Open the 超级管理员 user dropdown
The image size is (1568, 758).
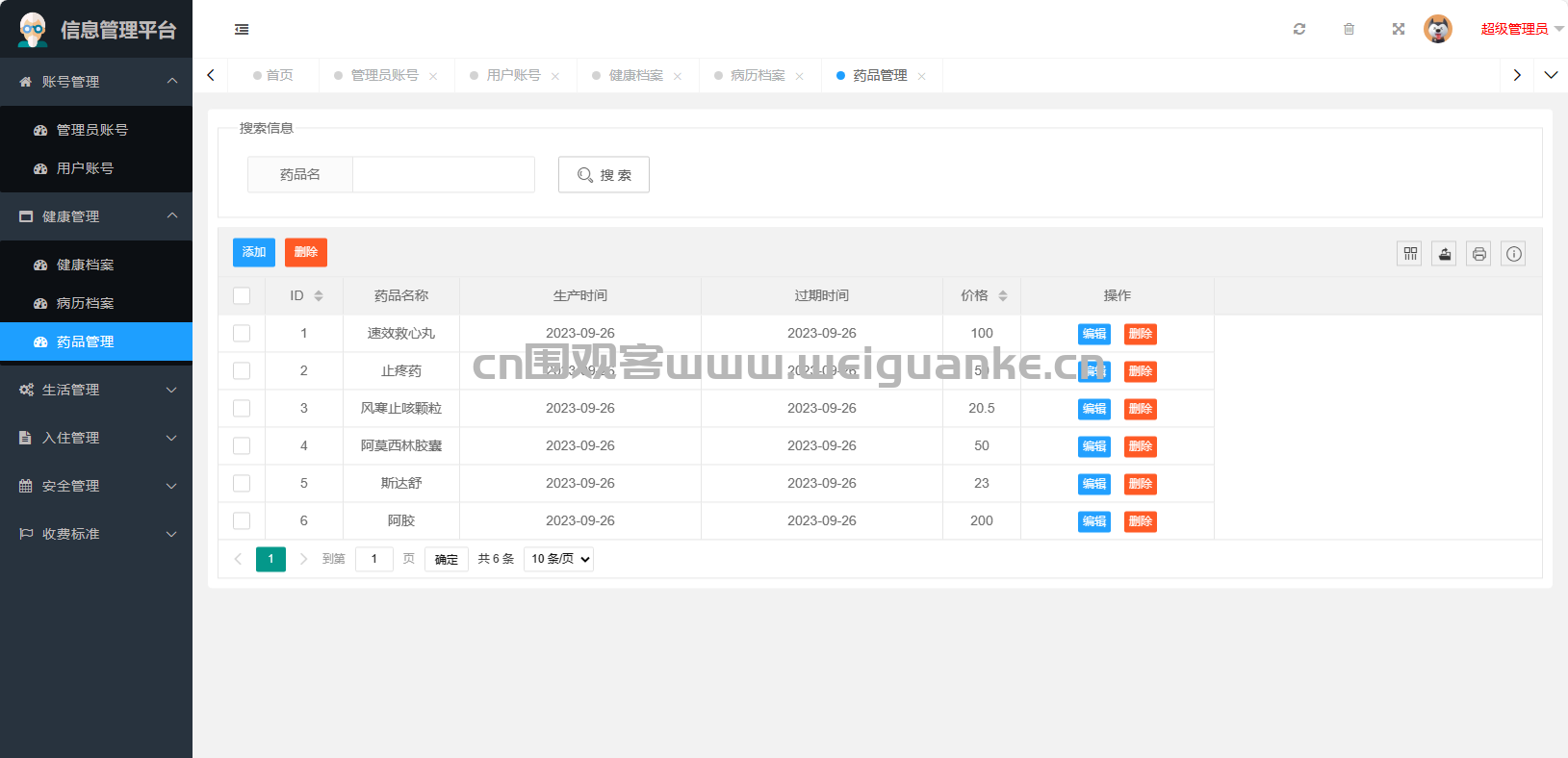[1522, 29]
